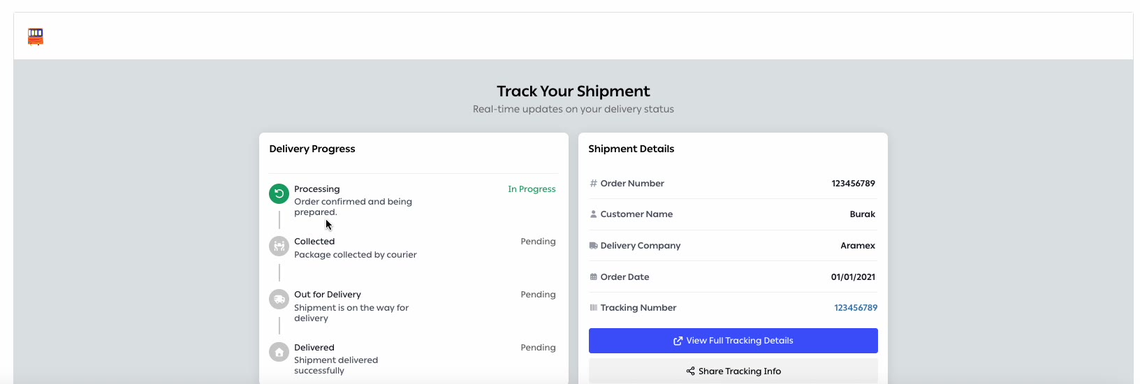1140x384 pixels.
Task: Click the "Delivery Progress" card title
Action: tap(312, 148)
